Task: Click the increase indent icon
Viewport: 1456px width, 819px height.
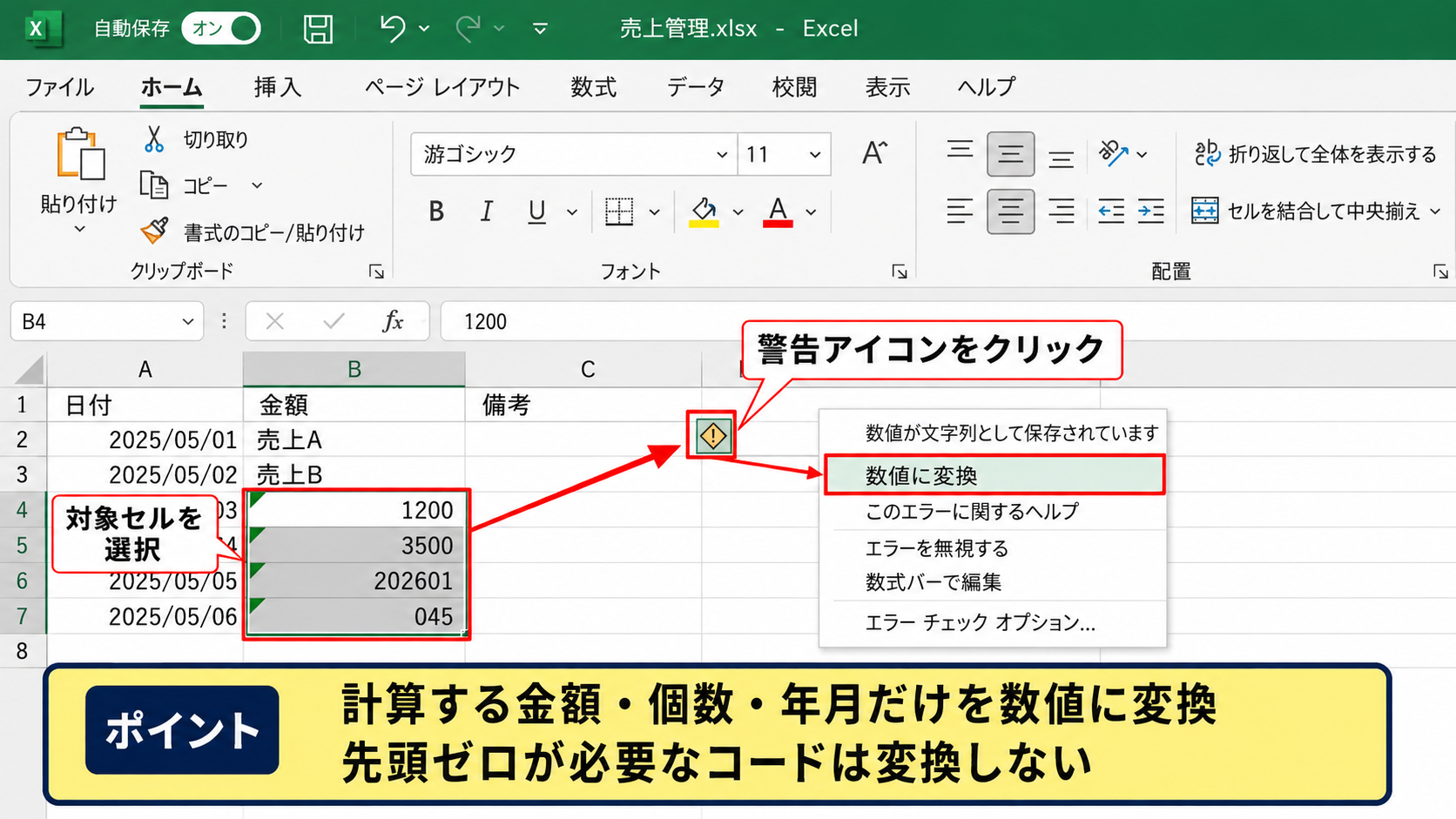Action: [x=1151, y=211]
